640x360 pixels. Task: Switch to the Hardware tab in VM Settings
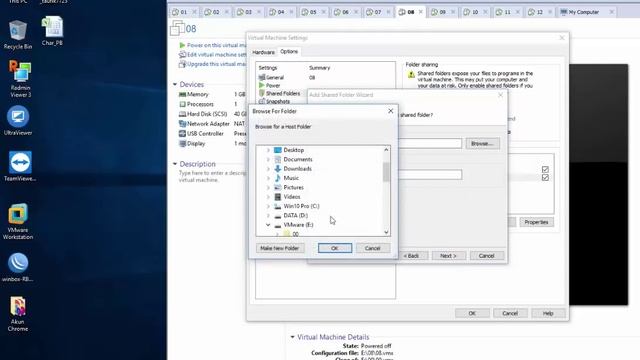263,52
